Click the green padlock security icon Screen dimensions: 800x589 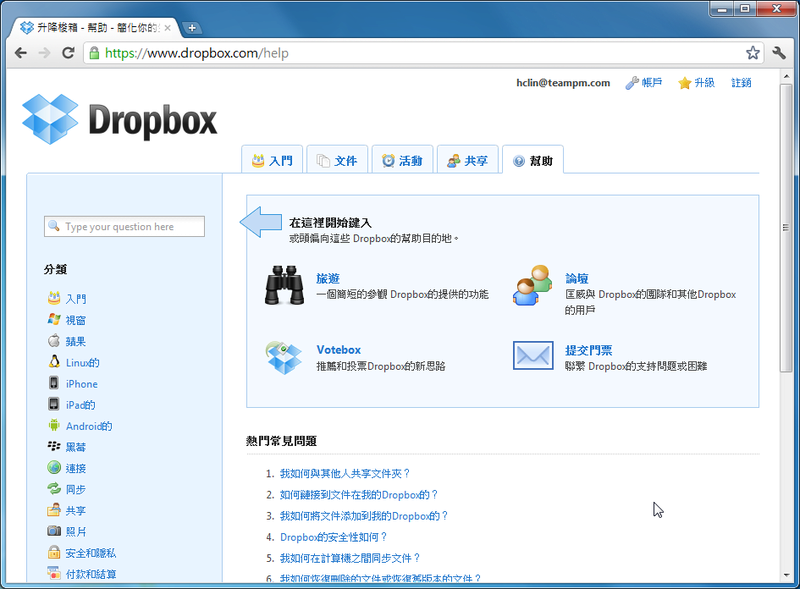94,53
